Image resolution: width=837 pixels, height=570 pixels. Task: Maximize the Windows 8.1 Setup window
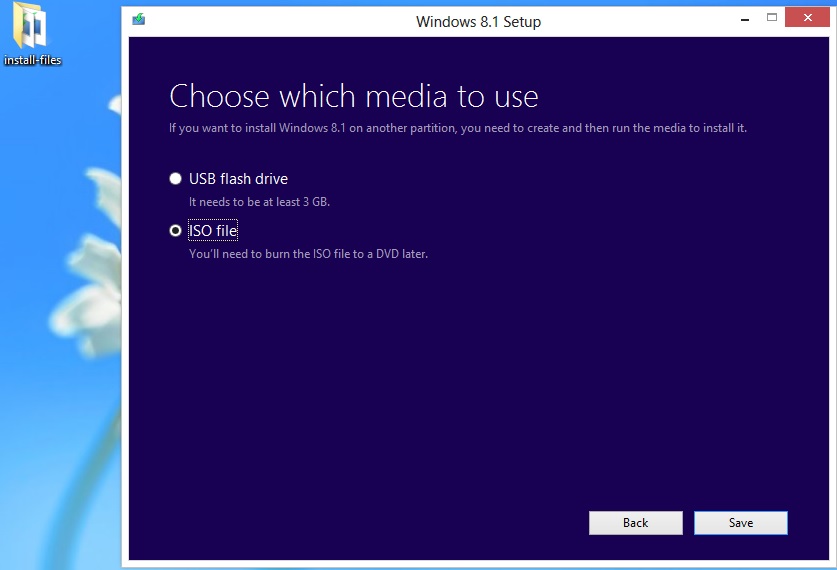coord(772,18)
